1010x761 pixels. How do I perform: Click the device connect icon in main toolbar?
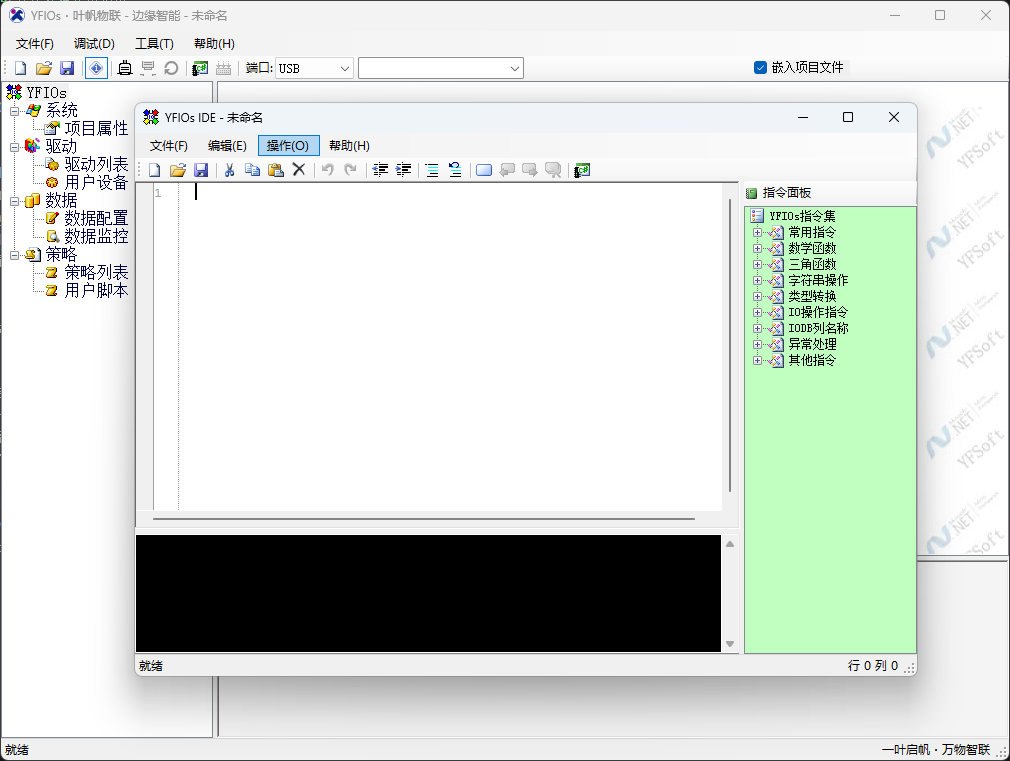(125, 68)
